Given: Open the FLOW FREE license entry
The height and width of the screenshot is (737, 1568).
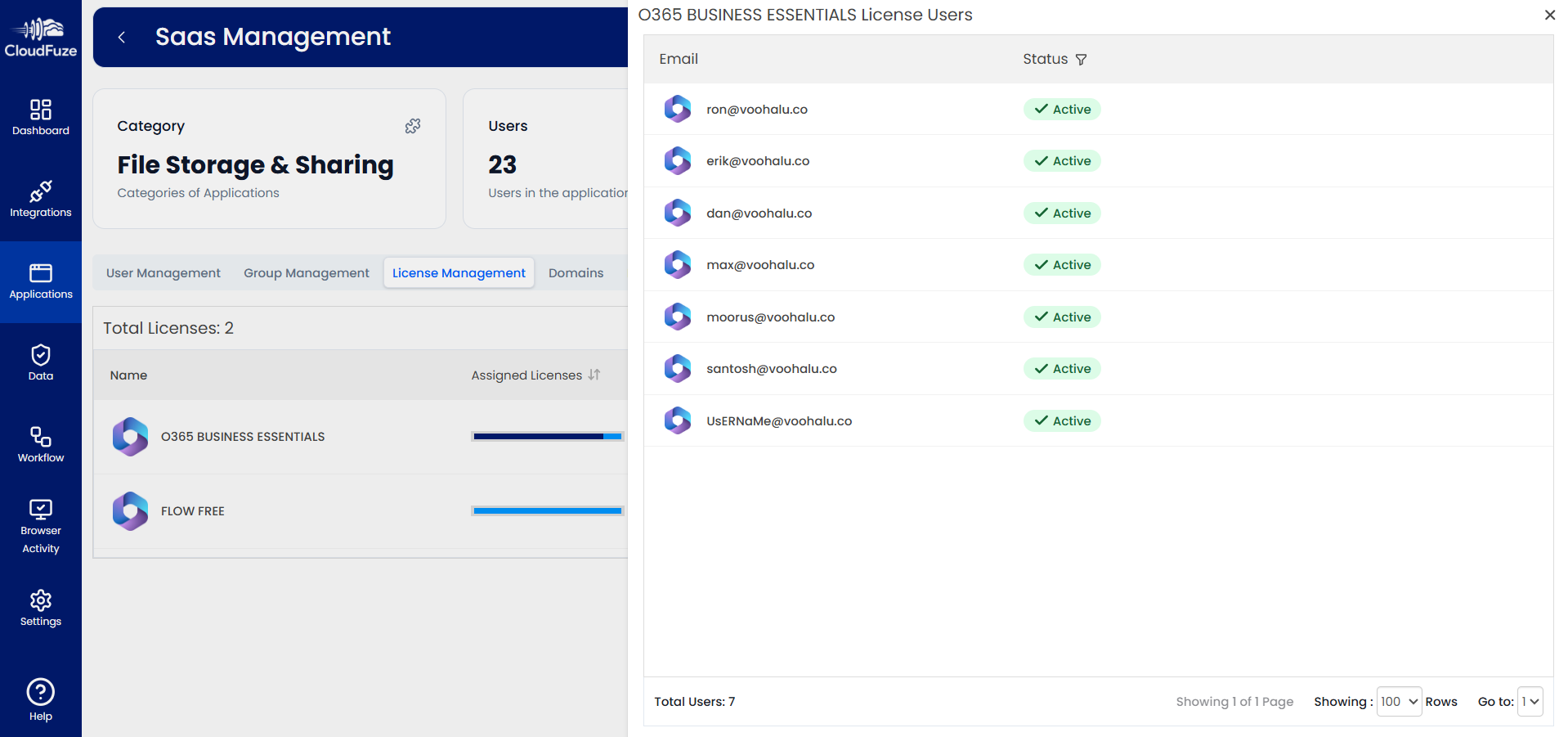Looking at the screenshot, I should [x=192, y=510].
